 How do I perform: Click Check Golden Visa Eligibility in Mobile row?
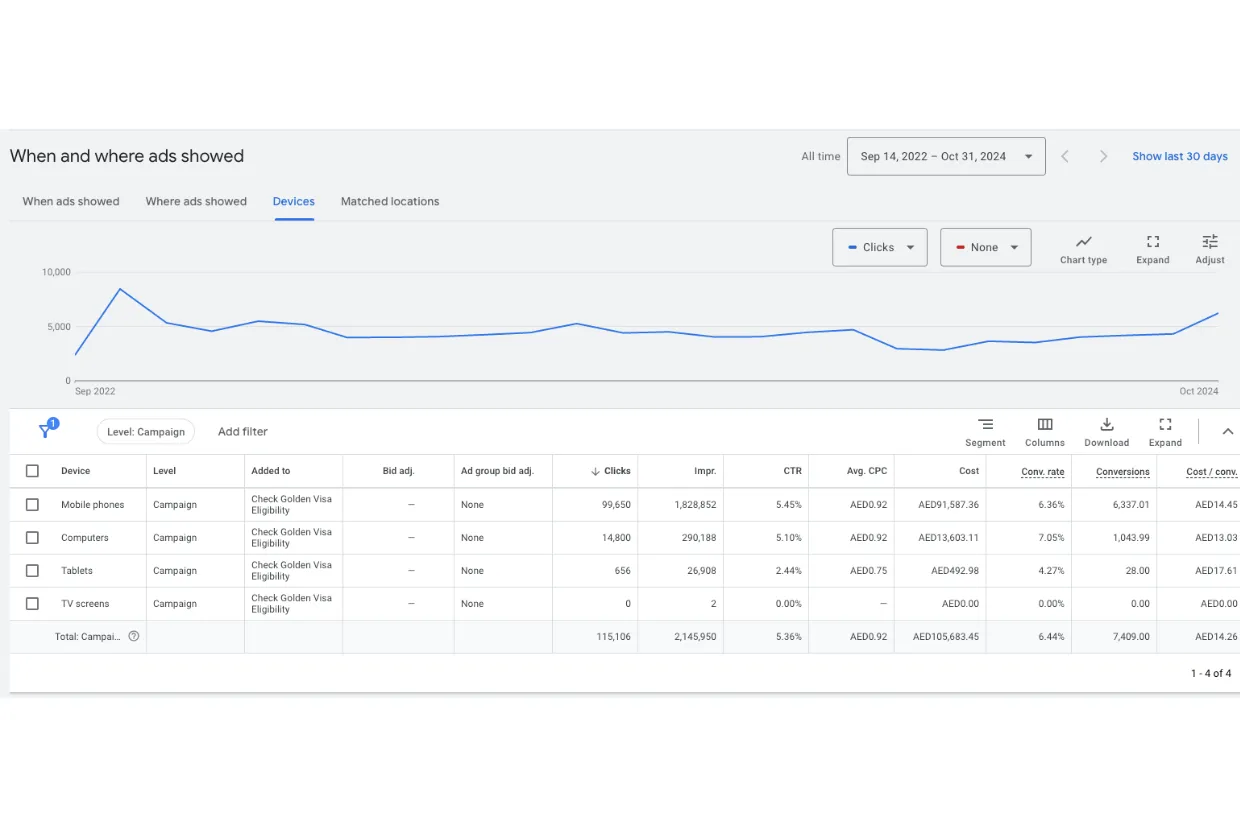pyautogui.click(x=291, y=505)
